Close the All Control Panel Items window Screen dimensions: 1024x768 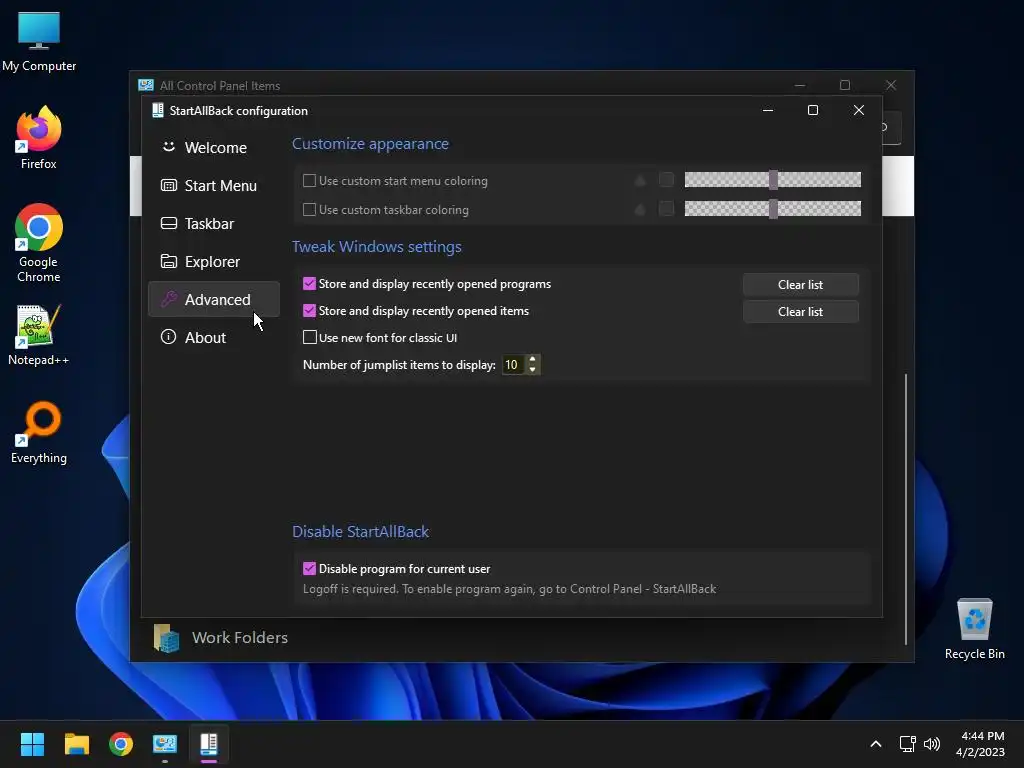pyautogui.click(x=891, y=85)
